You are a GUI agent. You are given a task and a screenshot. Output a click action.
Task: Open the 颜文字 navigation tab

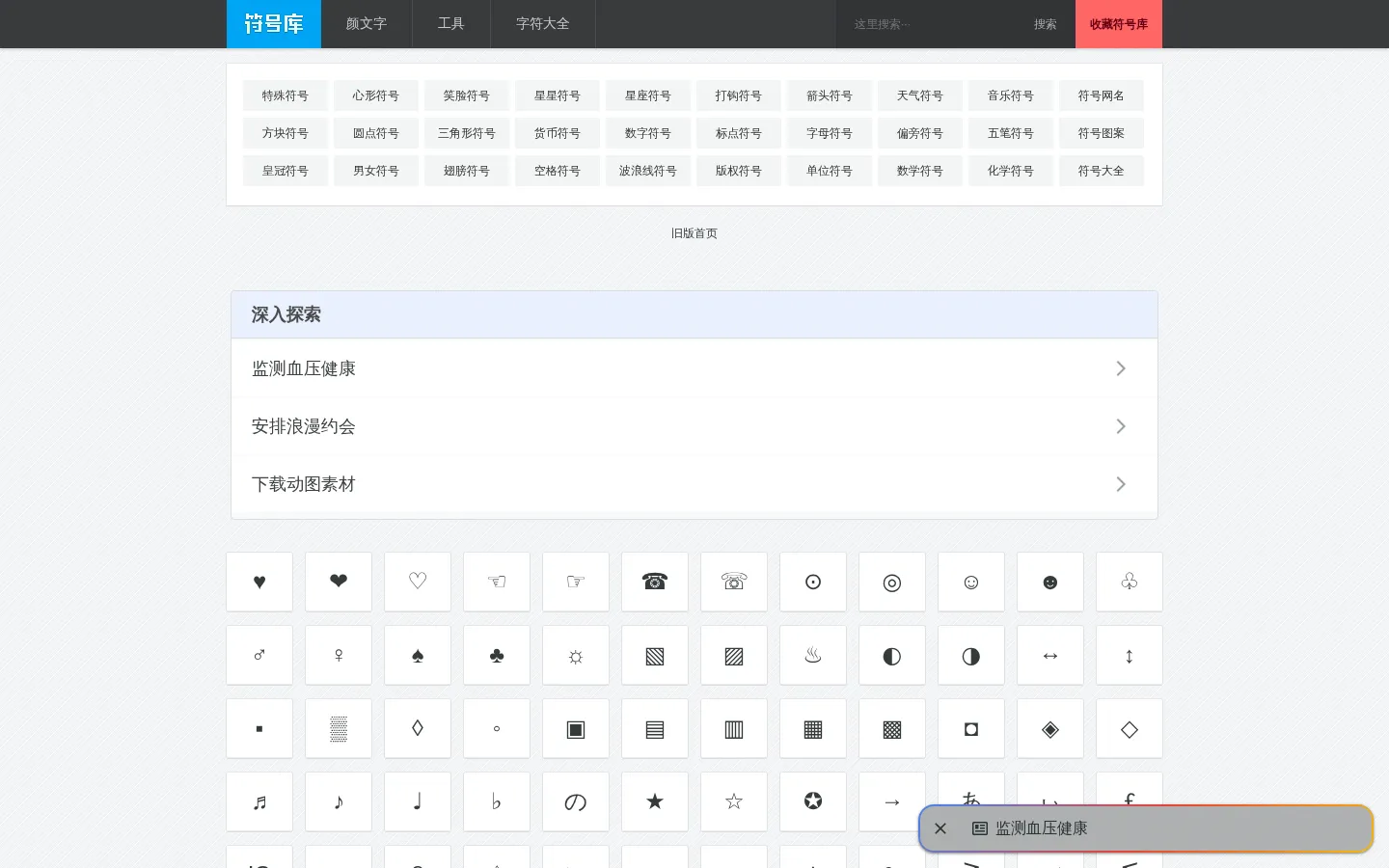point(367,24)
